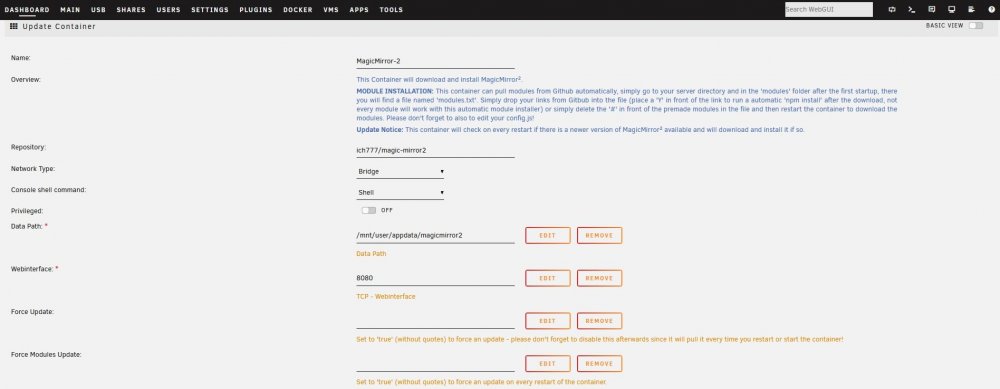Viewport: 1000px width, 389px height.
Task: Open the USB menu
Action: click(98, 10)
